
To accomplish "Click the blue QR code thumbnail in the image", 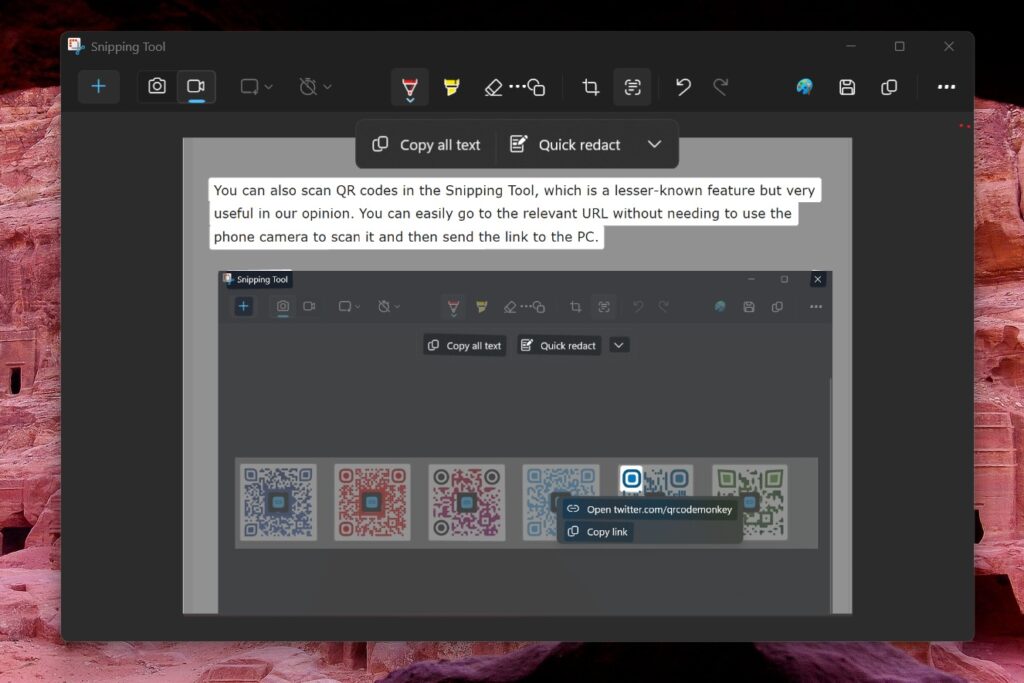I will click(x=278, y=502).
